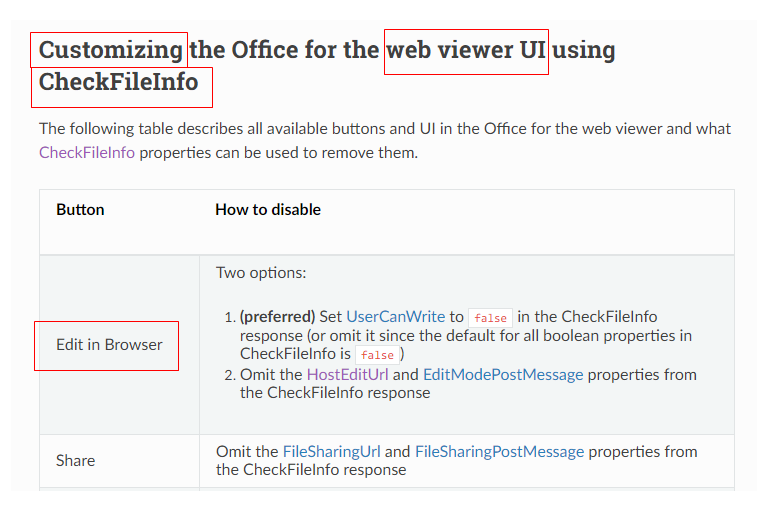Click the "false" code inside the parentheses
The height and width of the screenshot is (505, 757).
click(x=377, y=355)
